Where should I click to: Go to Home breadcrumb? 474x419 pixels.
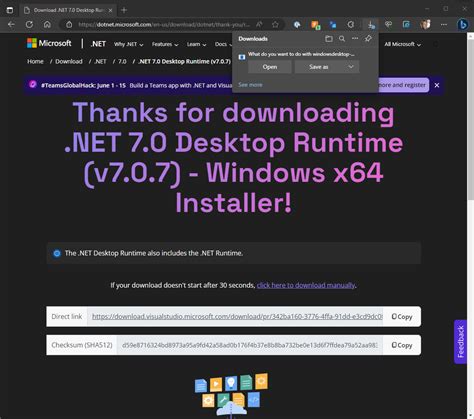coord(35,61)
